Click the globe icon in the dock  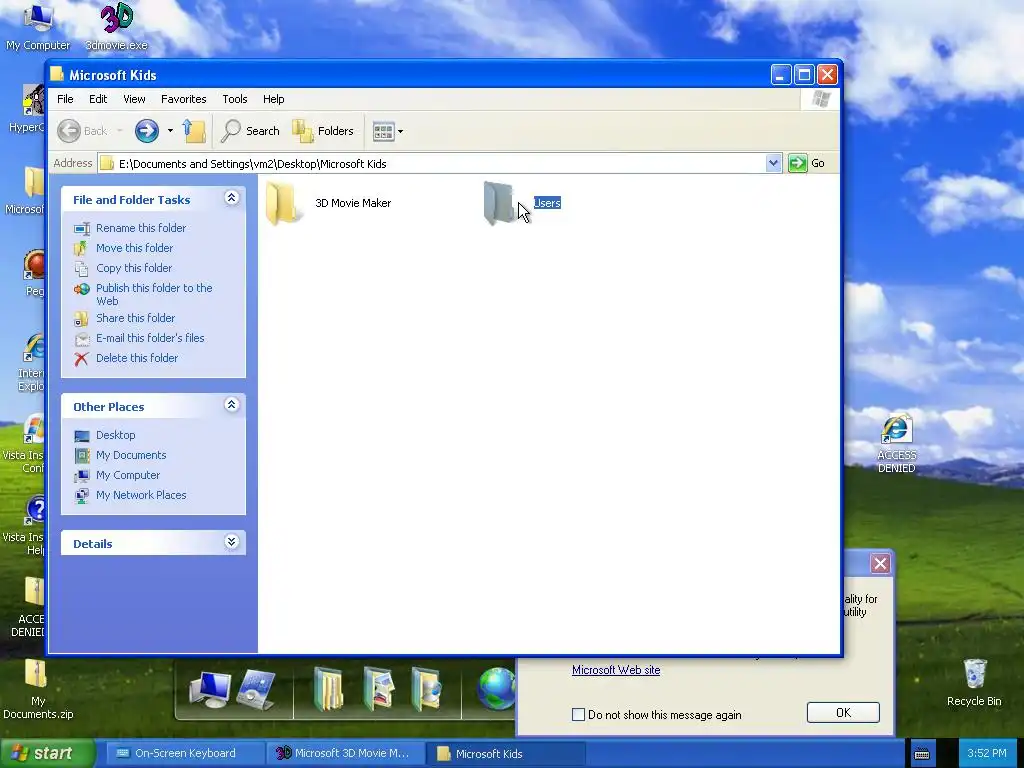click(x=496, y=688)
